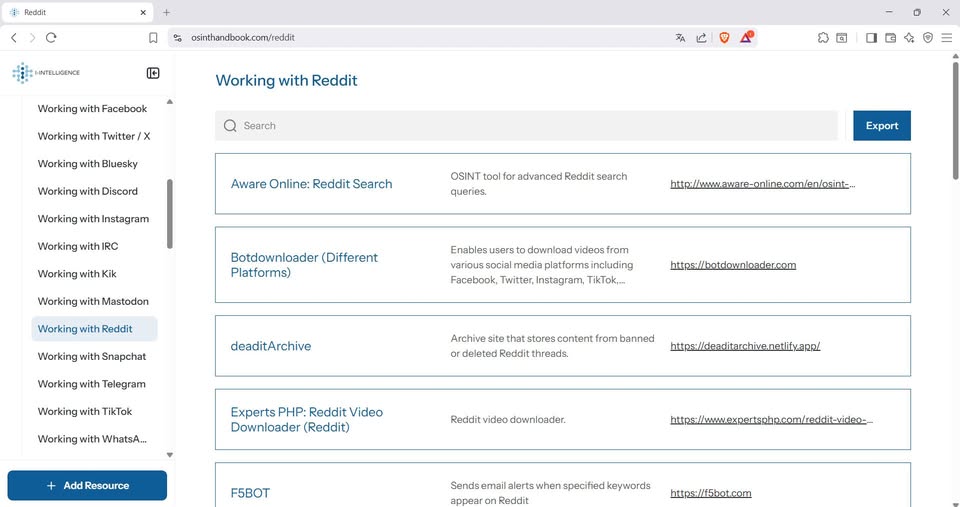Follow the deaditarchive.netlify.app link
The image size is (960, 507).
[745, 346]
